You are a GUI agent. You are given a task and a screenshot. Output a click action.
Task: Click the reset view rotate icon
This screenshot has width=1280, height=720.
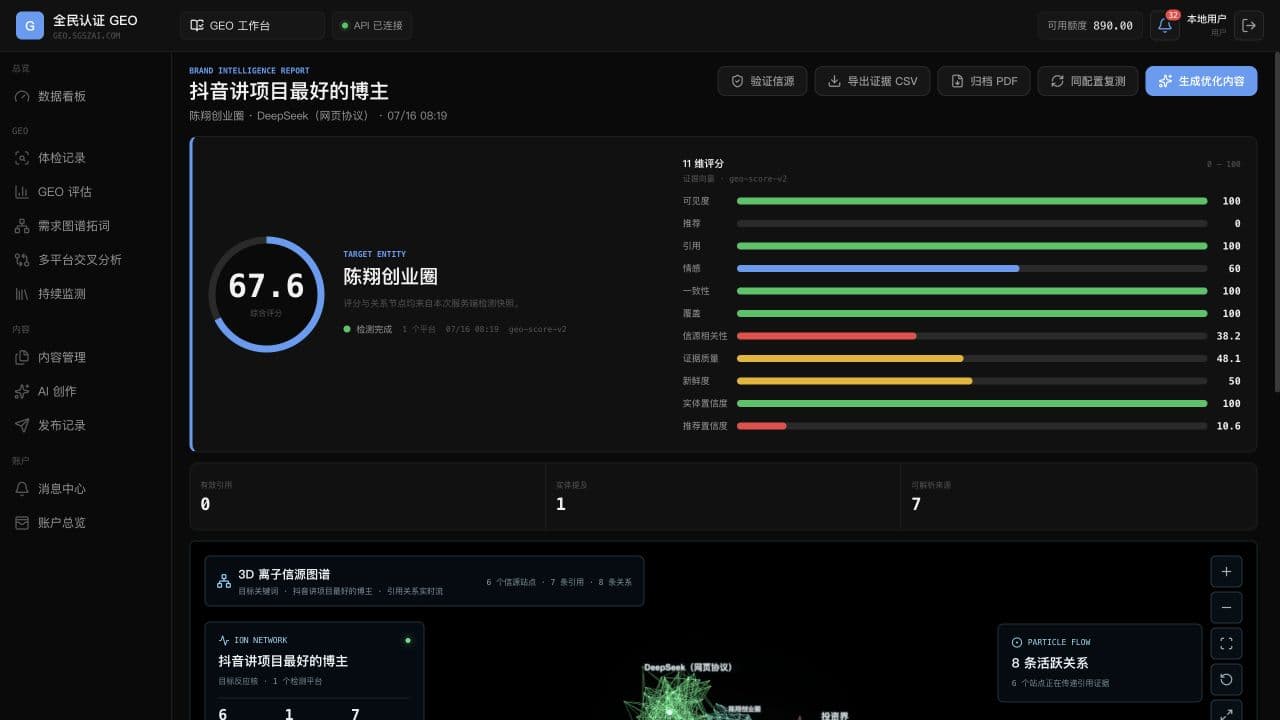pyautogui.click(x=1226, y=680)
